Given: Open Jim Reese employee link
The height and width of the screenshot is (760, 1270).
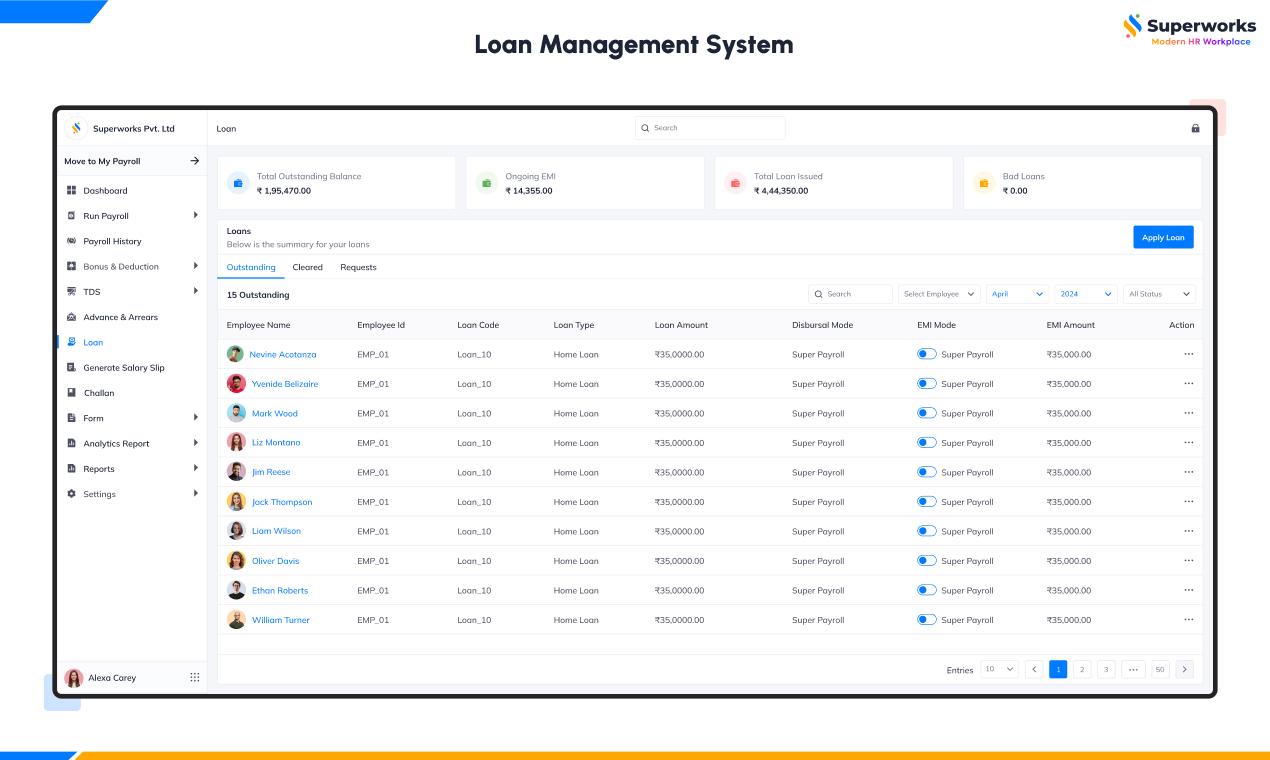Looking at the screenshot, I should 271,472.
